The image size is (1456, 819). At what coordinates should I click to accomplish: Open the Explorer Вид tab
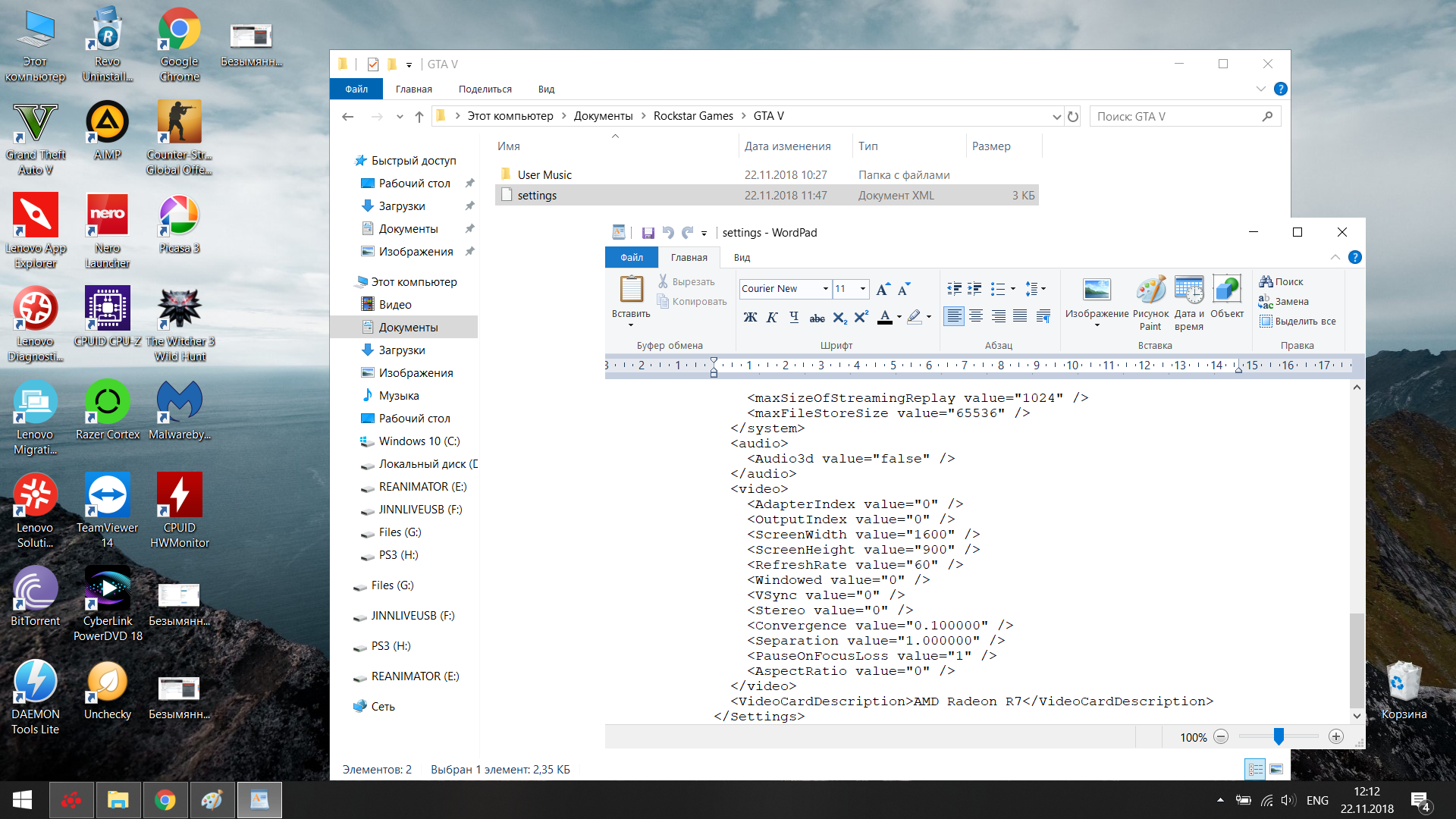(x=546, y=89)
